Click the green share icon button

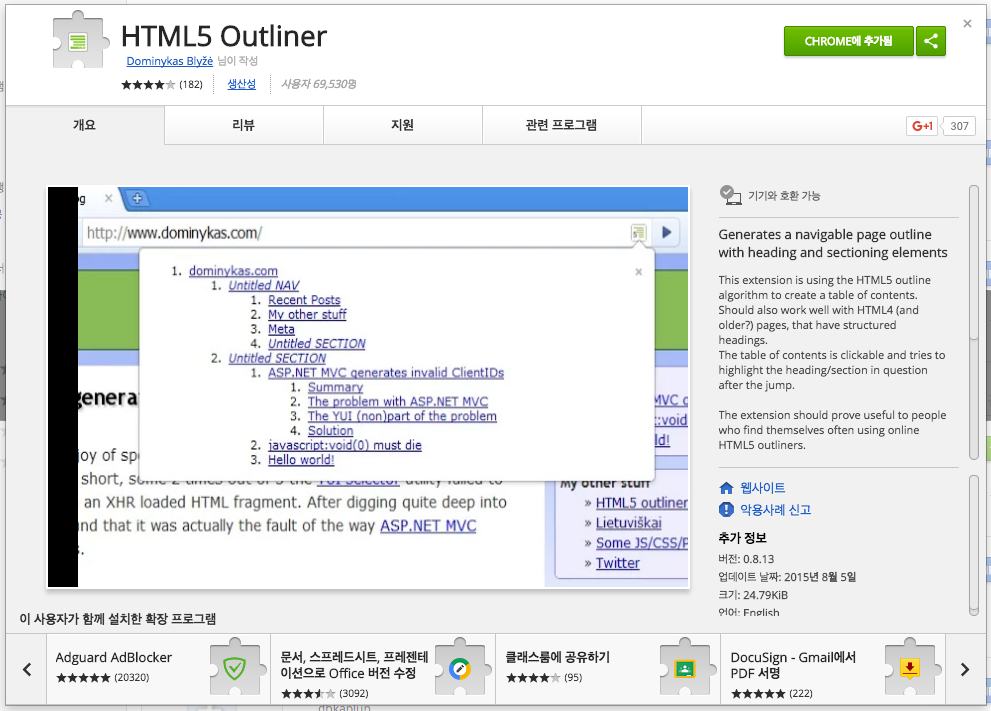pyautogui.click(x=931, y=41)
